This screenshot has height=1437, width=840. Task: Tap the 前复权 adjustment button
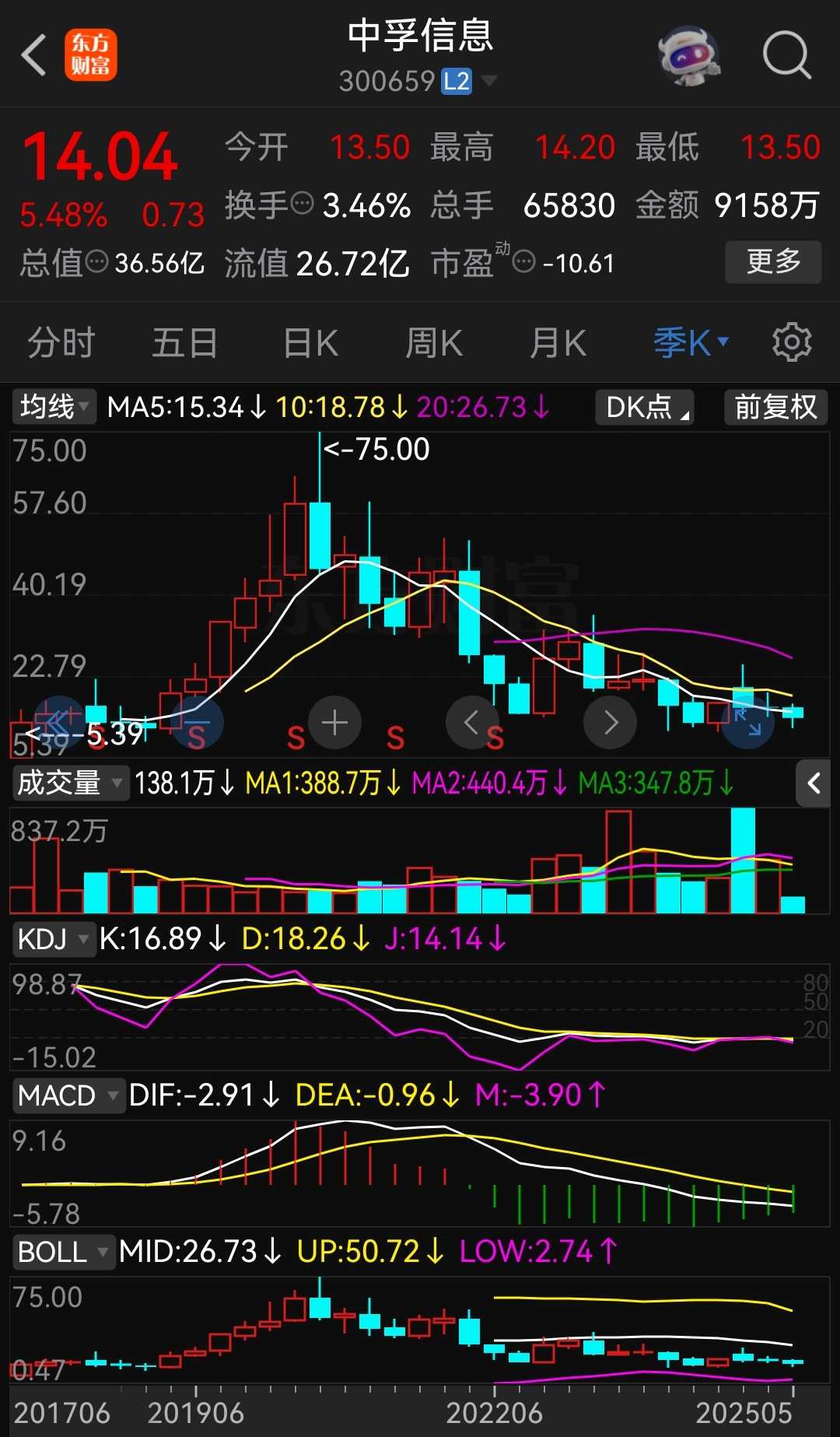coord(776,406)
